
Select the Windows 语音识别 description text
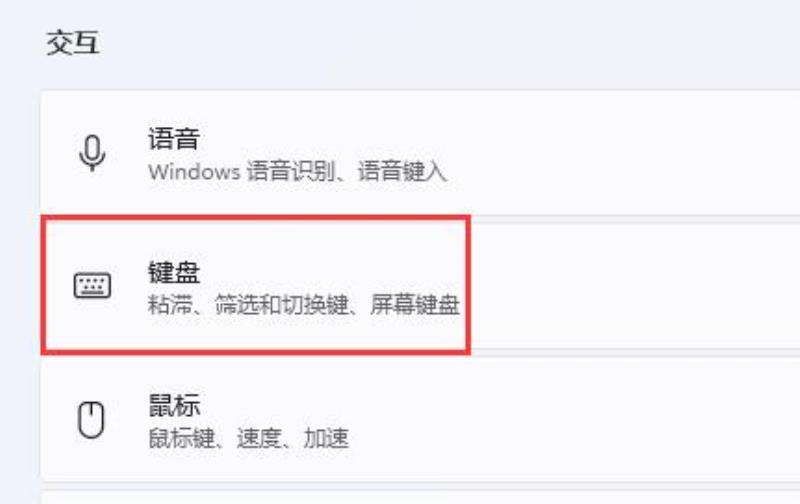[x=242, y=171]
